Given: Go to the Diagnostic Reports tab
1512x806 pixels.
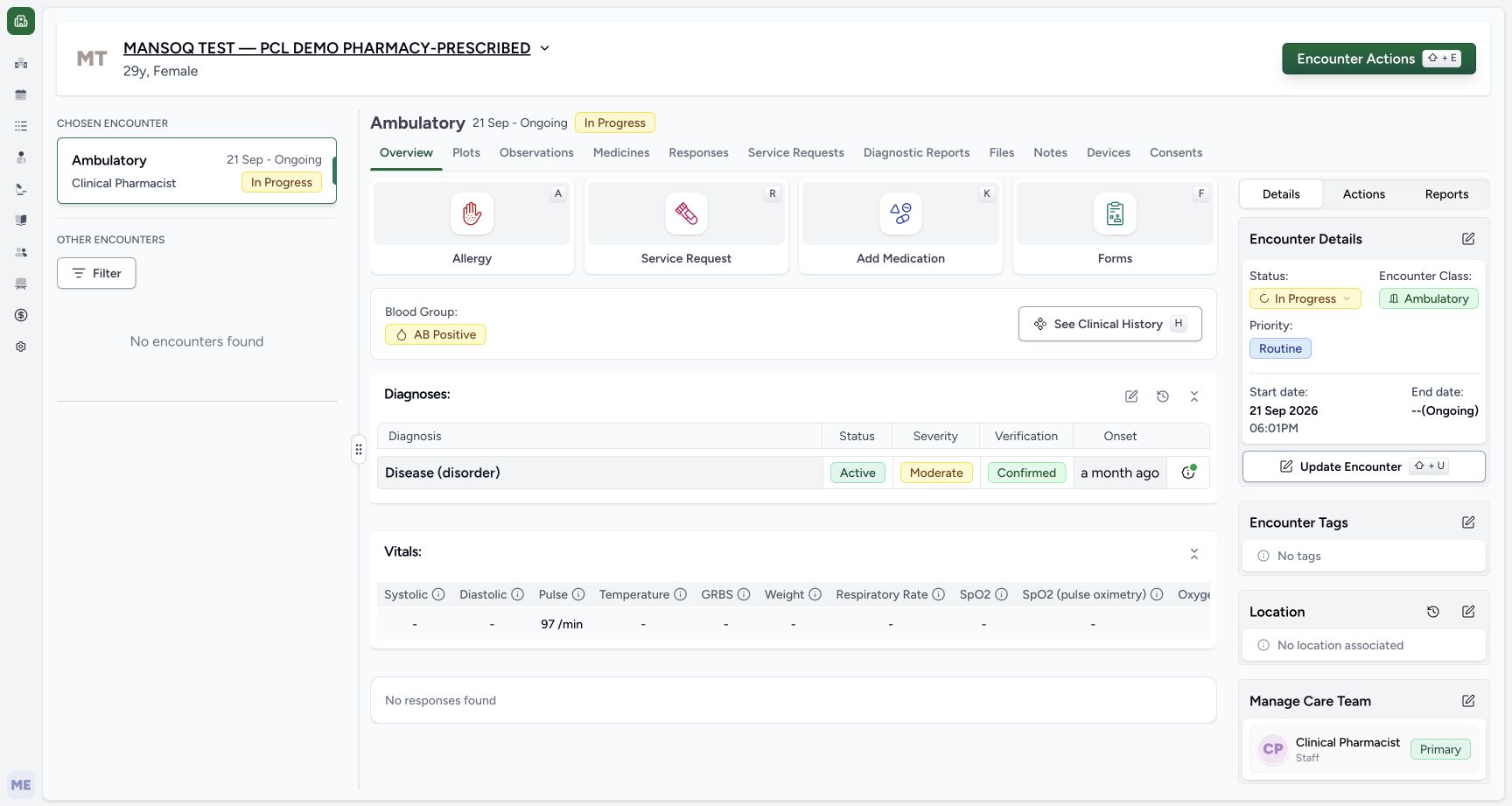Looking at the screenshot, I should [916, 152].
